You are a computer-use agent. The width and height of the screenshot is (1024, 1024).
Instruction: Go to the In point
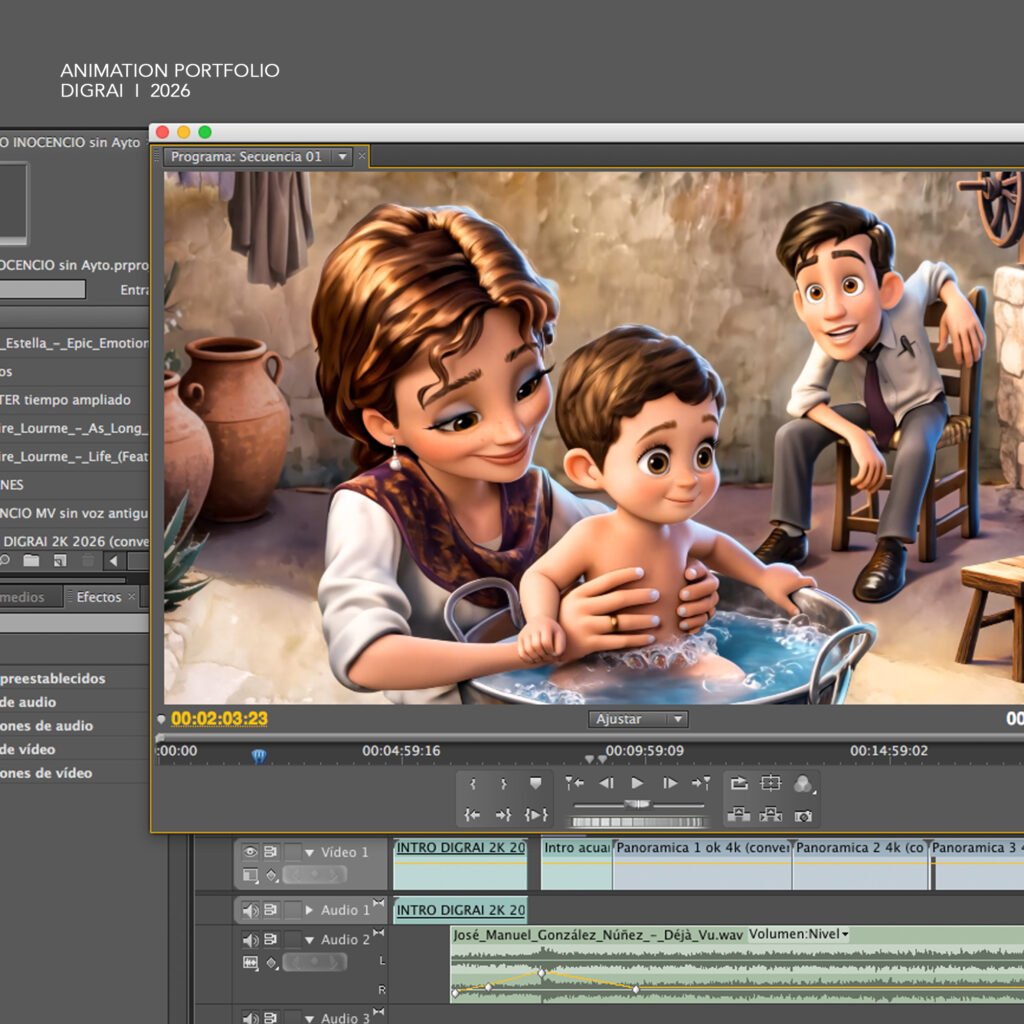472,814
